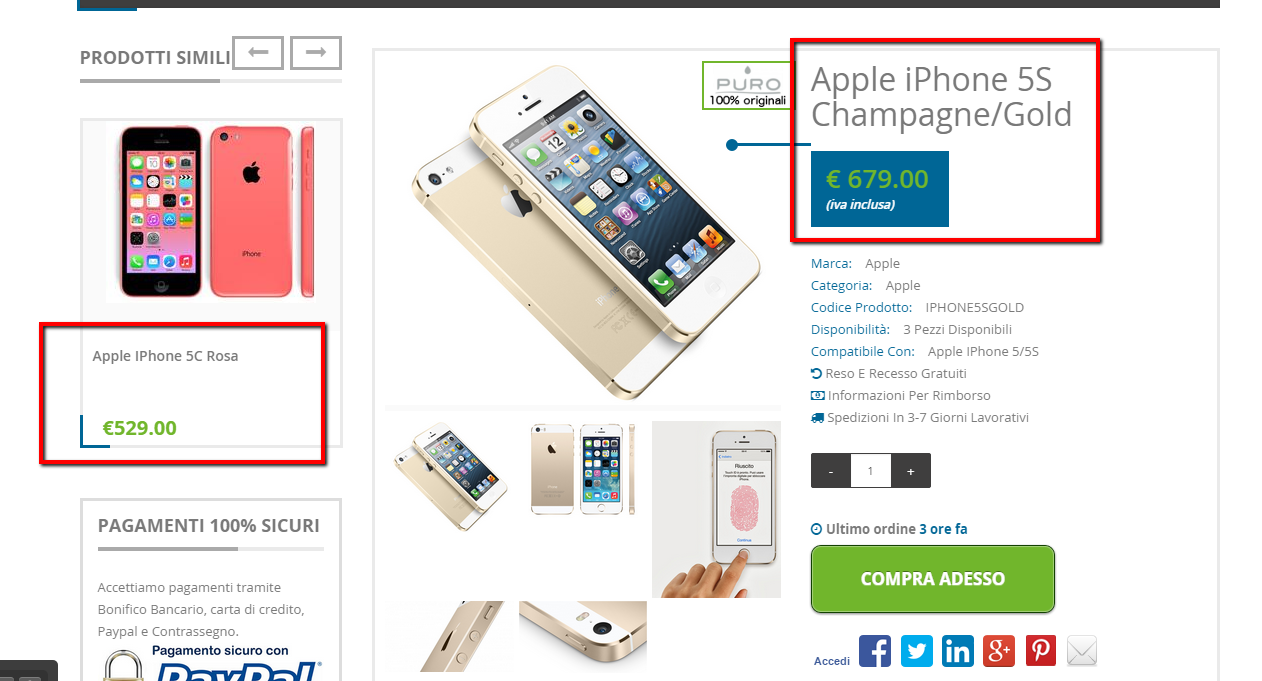The height and width of the screenshot is (681, 1262).
Task: Click the PURO 100% originali badge
Action: (x=747, y=86)
